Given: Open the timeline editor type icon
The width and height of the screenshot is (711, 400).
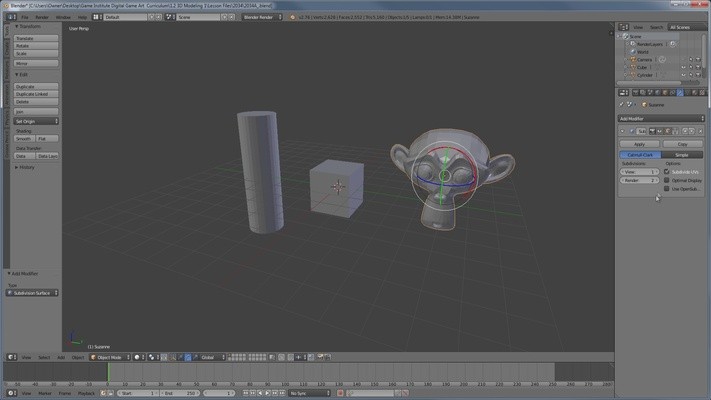Looking at the screenshot, I should coord(12,393).
